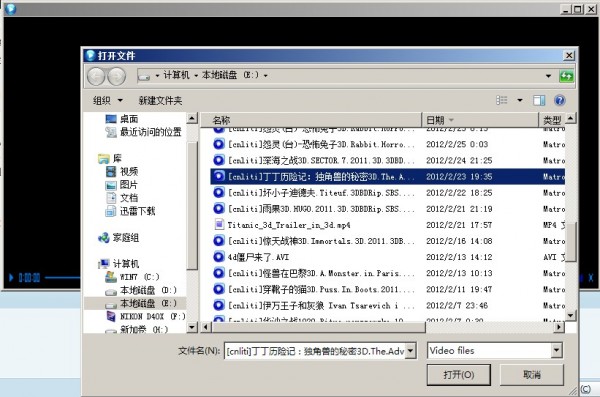
Task: Select file 坏小子迪德夫.Titeuf.3DBDRip
Action: pyautogui.click(x=387, y=193)
